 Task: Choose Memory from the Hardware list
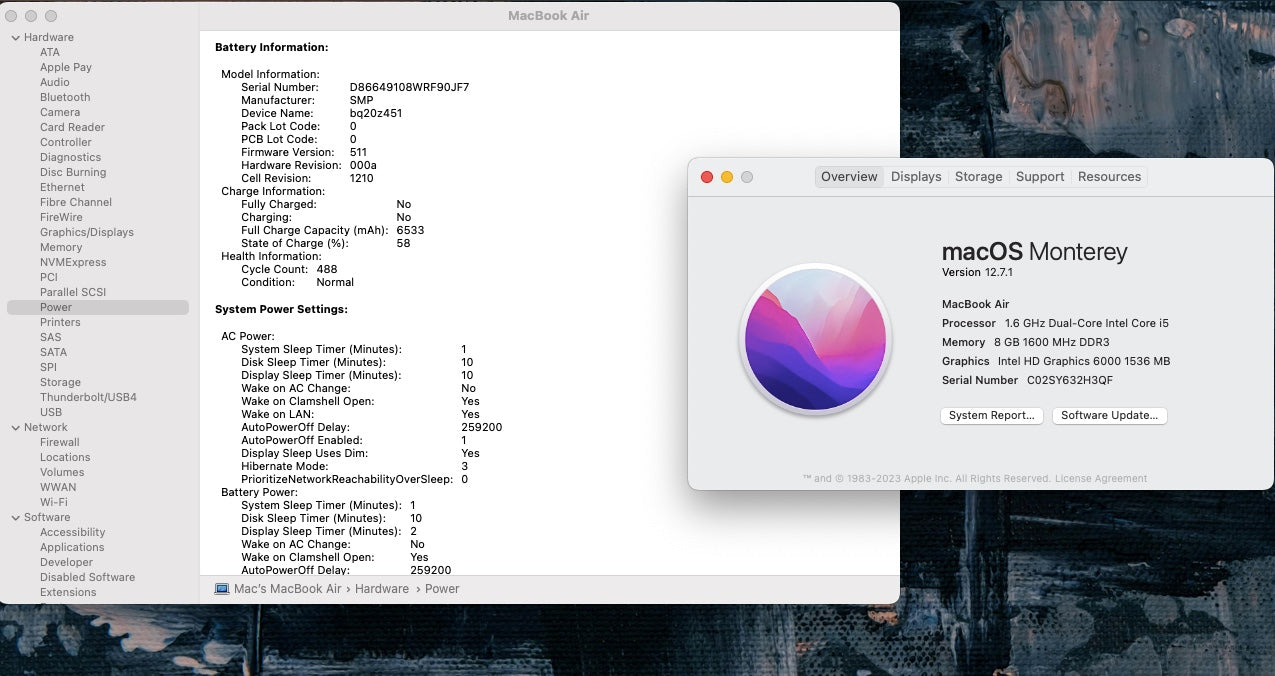[x=61, y=248]
